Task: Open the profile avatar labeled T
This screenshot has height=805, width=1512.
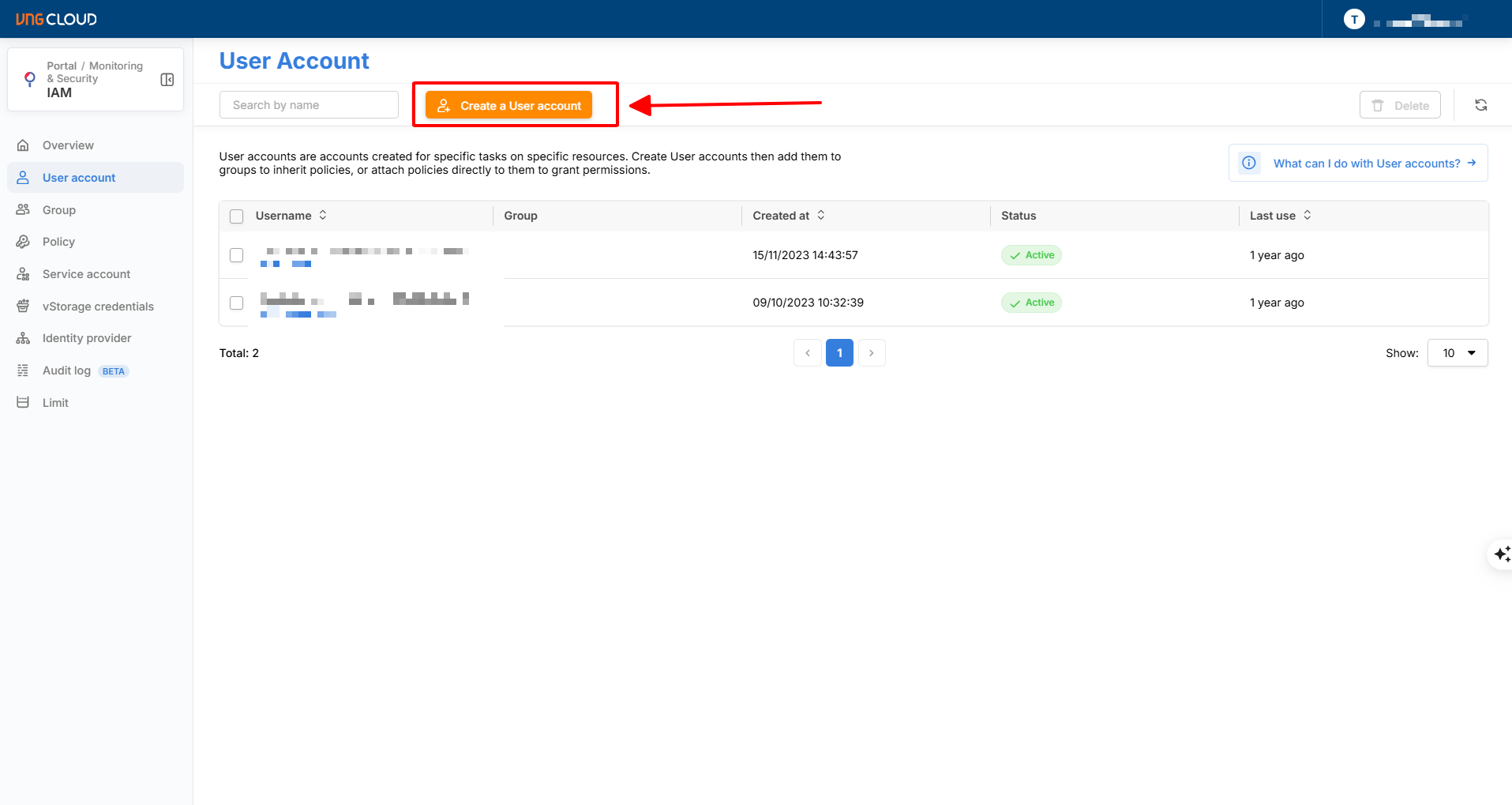Action: point(1354,20)
